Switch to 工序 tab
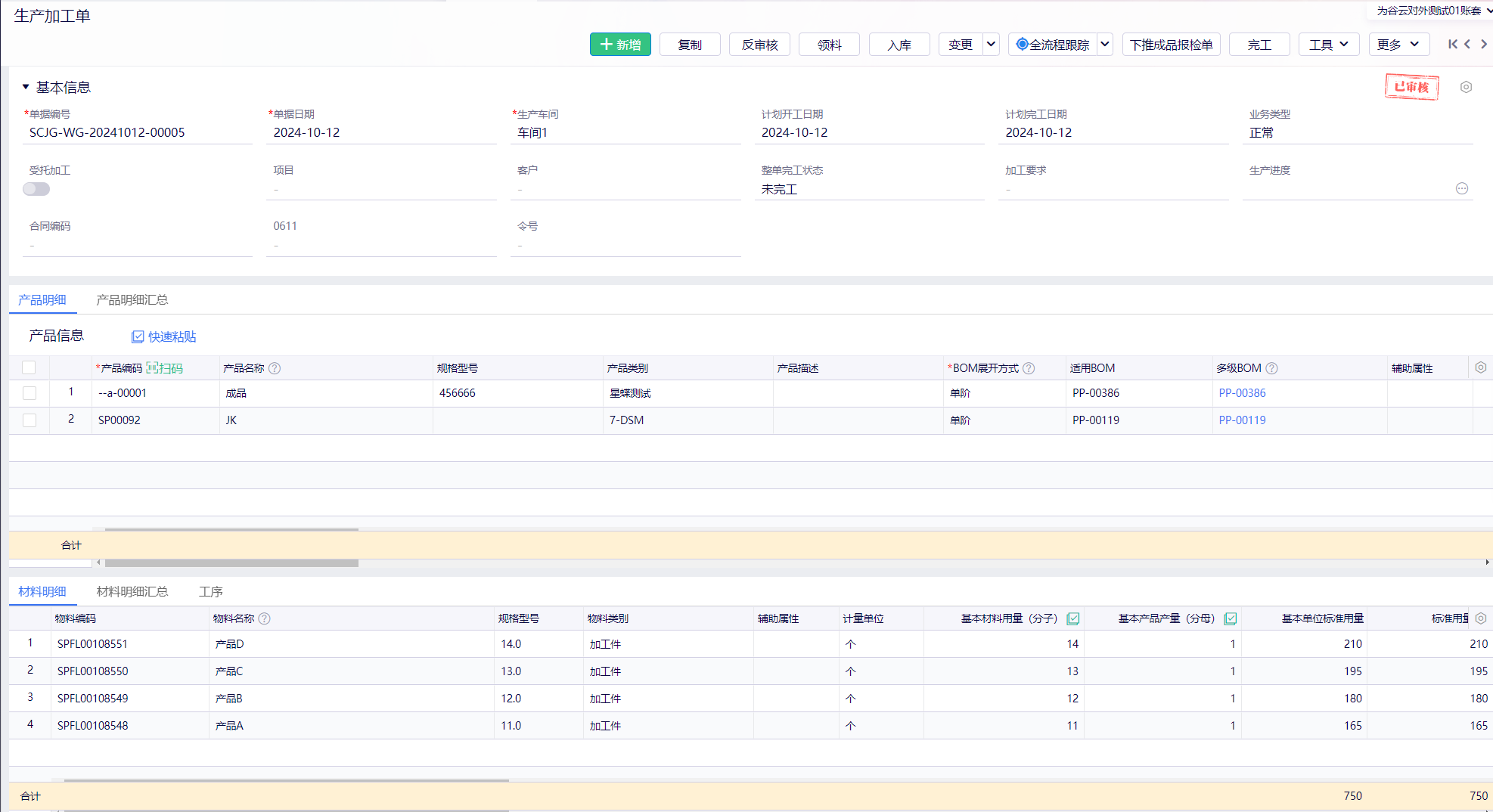Screen dimensions: 1493x812 [x=210, y=591]
